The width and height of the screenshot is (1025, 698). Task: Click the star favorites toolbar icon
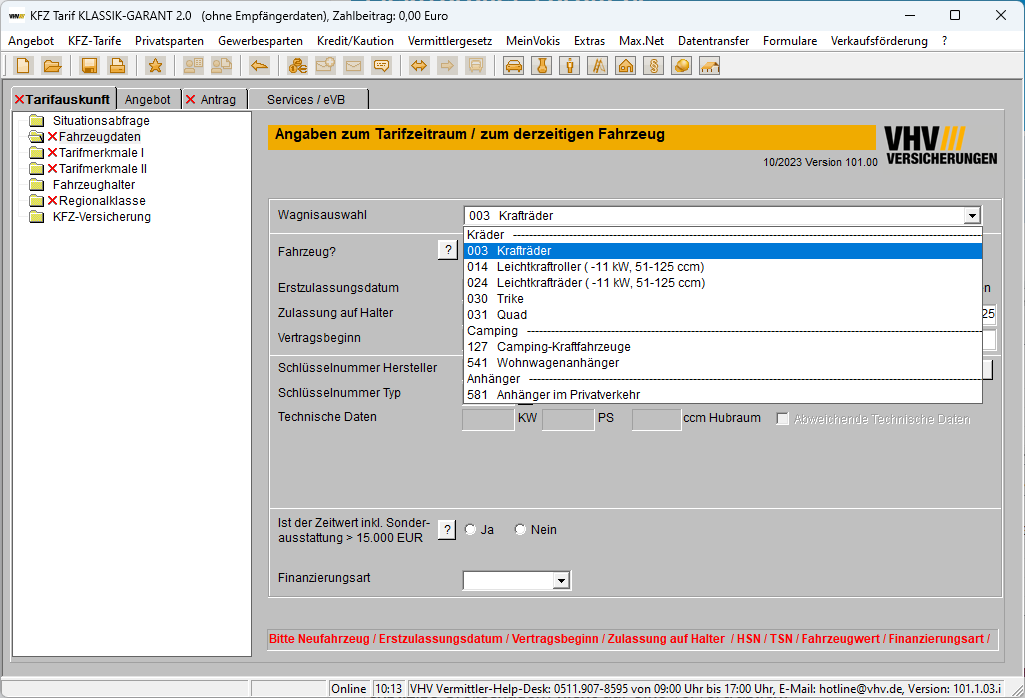[155, 66]
